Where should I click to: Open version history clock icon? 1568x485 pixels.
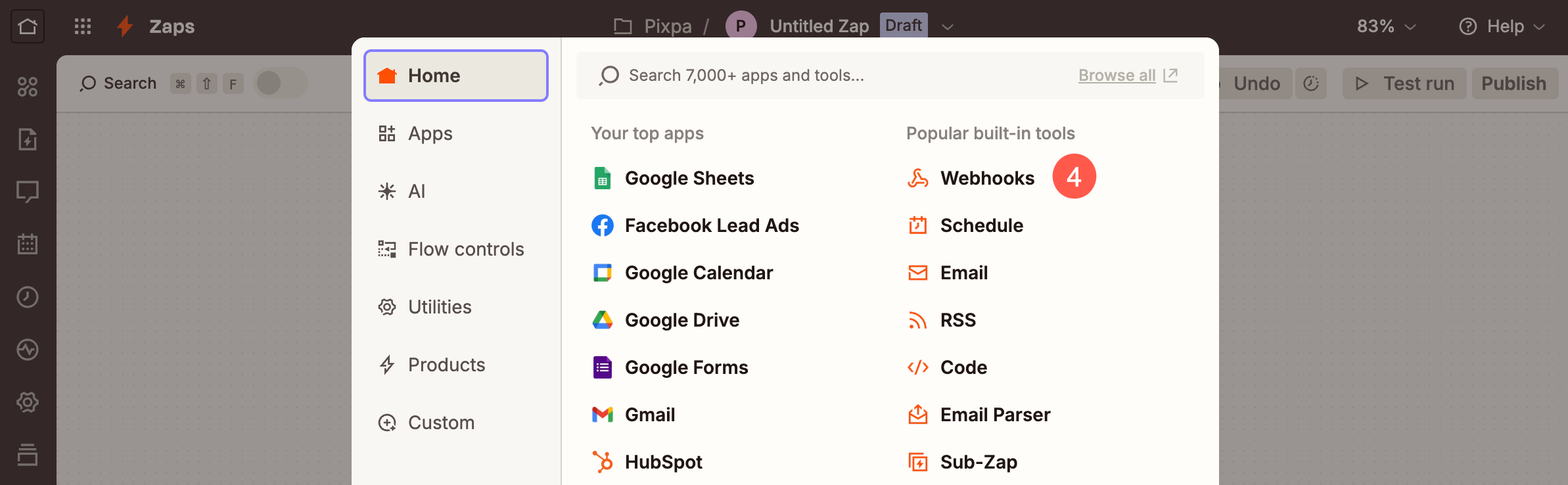[x=1311, y=83]
